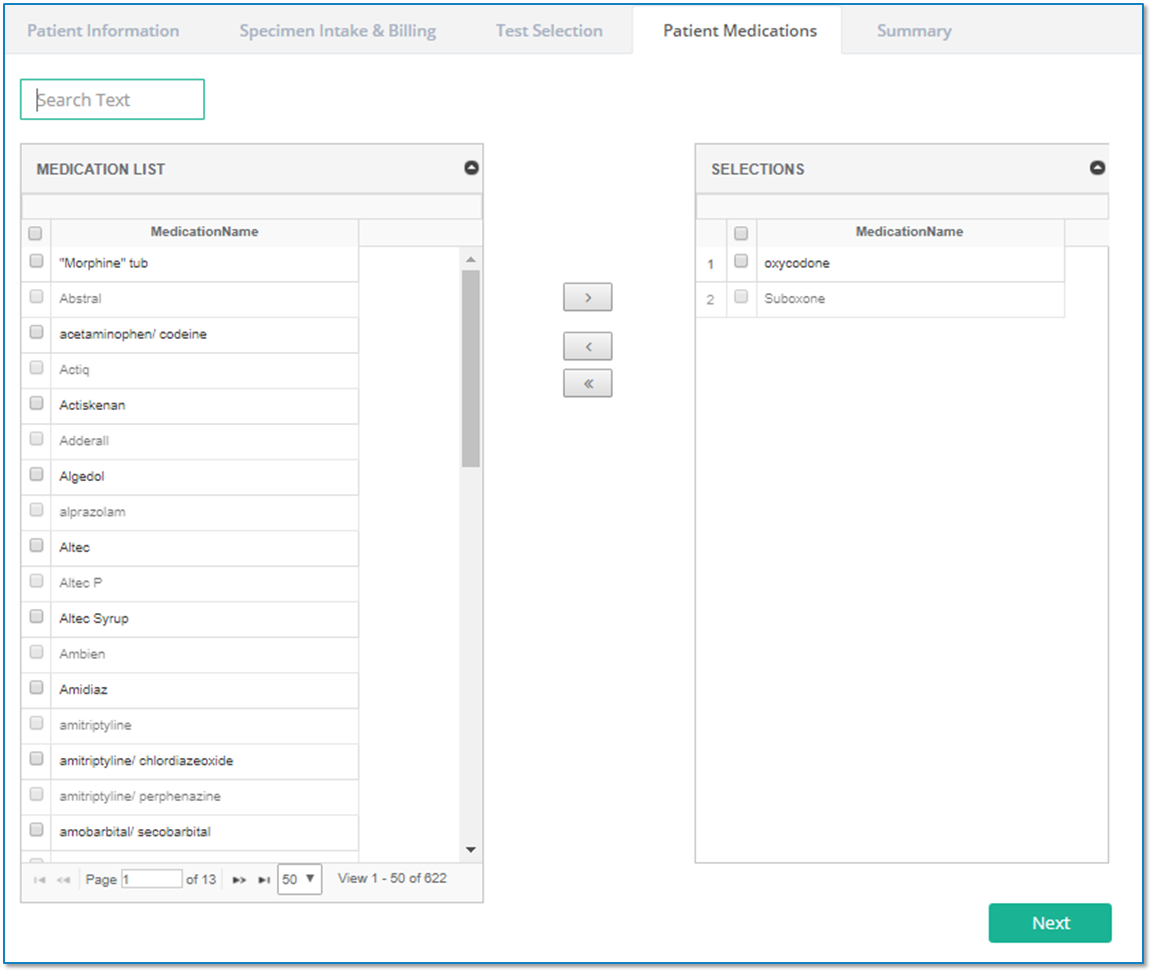Switch to the Patient Information tab
Screen dimensions: 1153x973
(x=103, y=30)
